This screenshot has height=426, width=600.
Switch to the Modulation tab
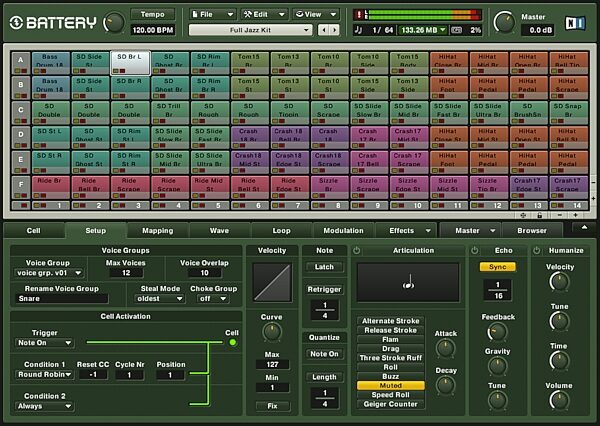343,230
